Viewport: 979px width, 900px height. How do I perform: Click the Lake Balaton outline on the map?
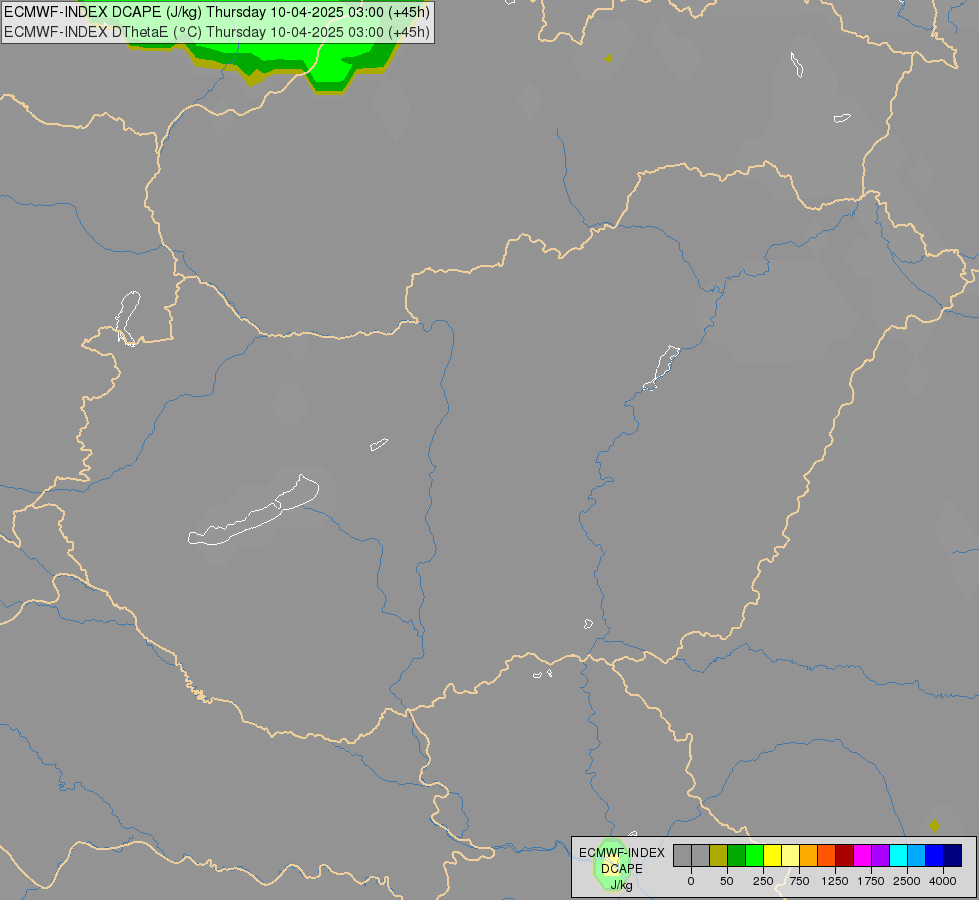[254, 512]
